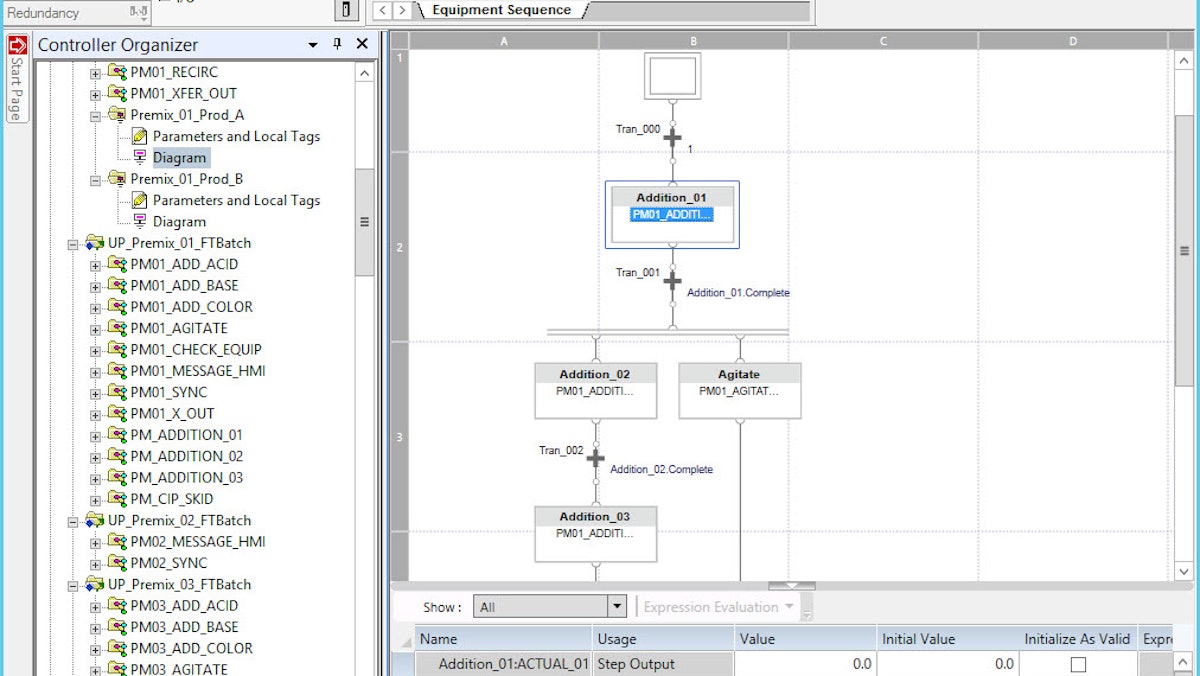Toggle the pin to auto-hide Controller Organizer
The width and height of the screenshot is (1200, 676).
click(338, 44)
